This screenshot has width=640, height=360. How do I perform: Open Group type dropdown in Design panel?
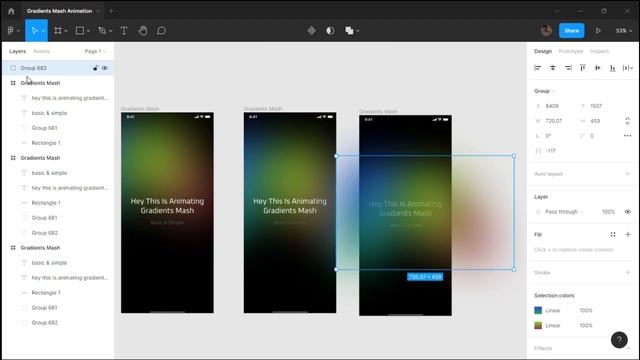[x=545, y=91]
